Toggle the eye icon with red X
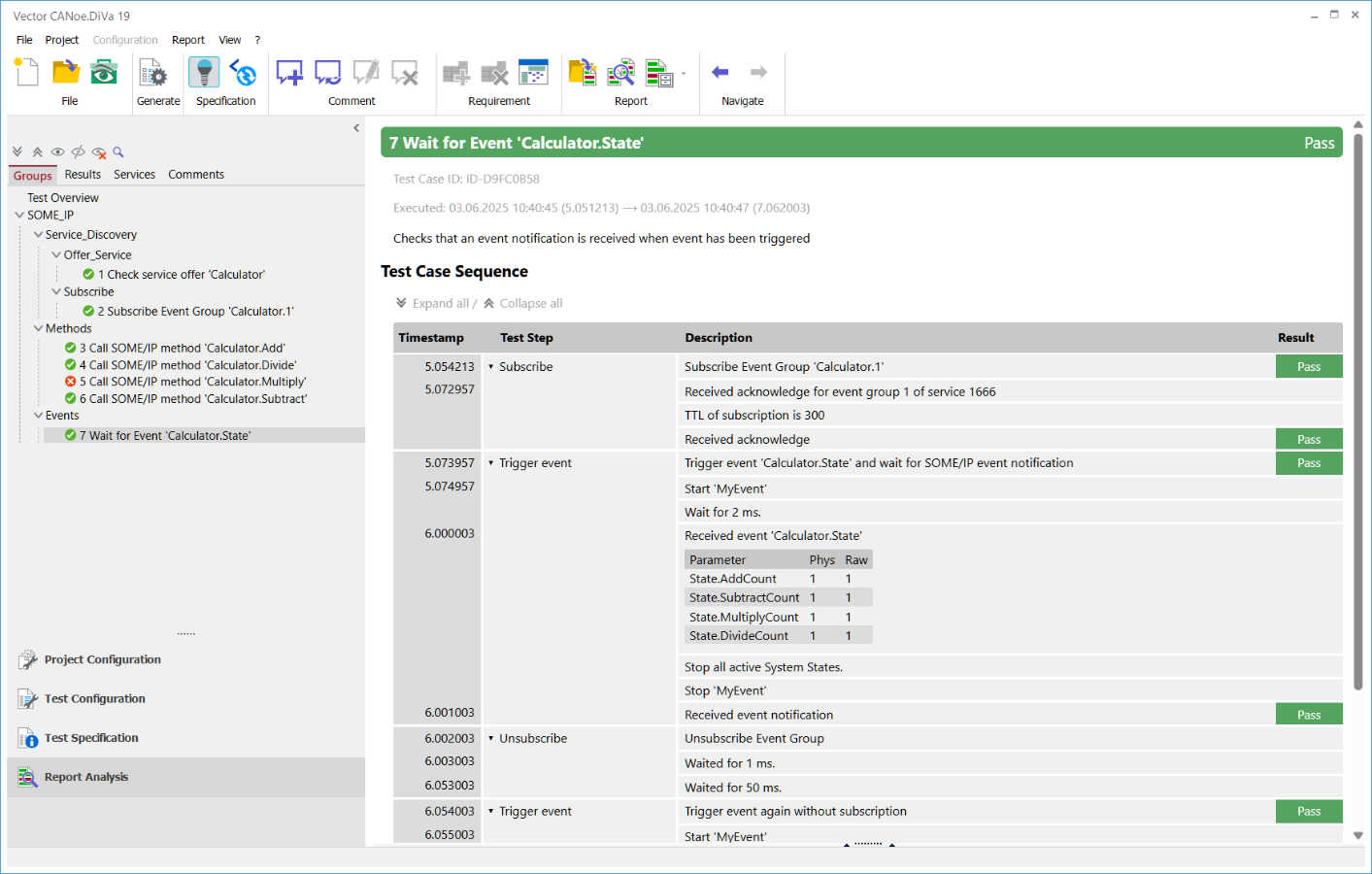The width and height of the screenshot is (1372, 874). click(x=99, y=152)
